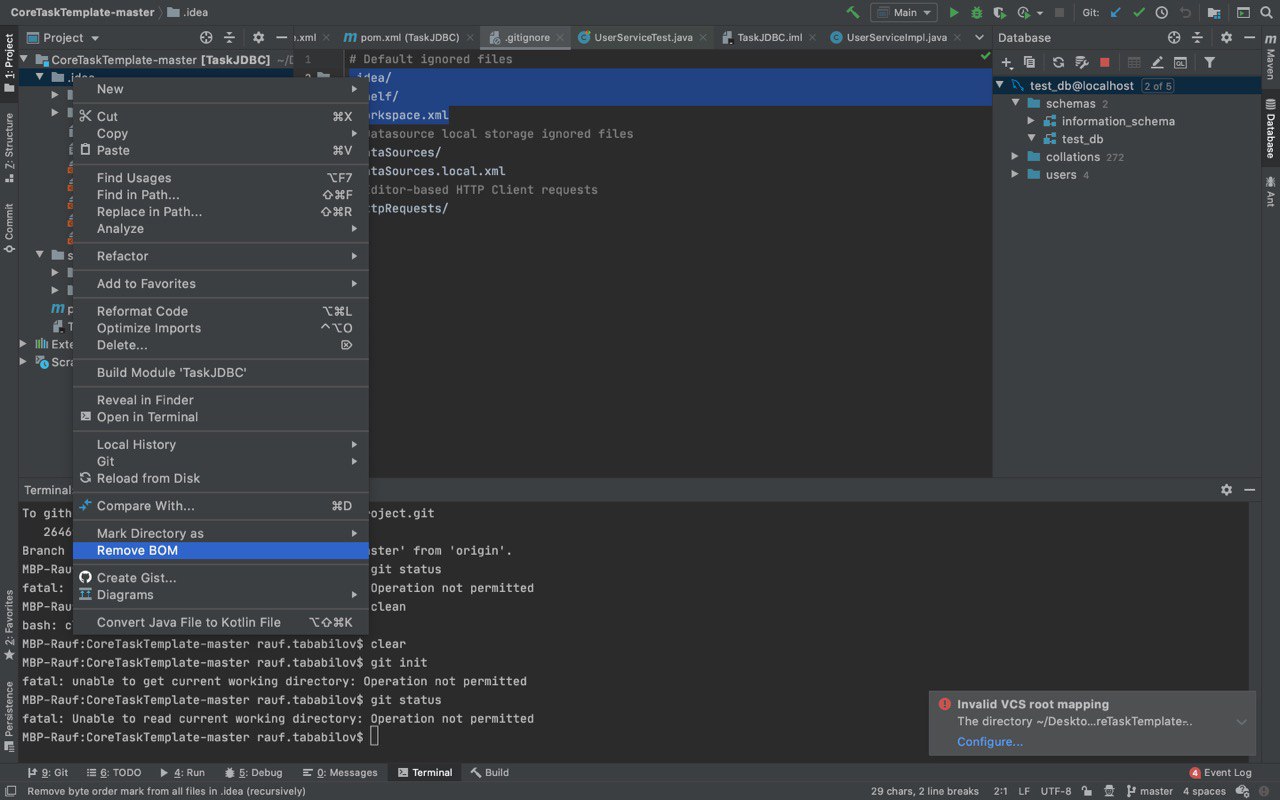Select Build Module 'TaskJDBC'
The height and width of the screenshot is (800, 1280).
[221, 372]
